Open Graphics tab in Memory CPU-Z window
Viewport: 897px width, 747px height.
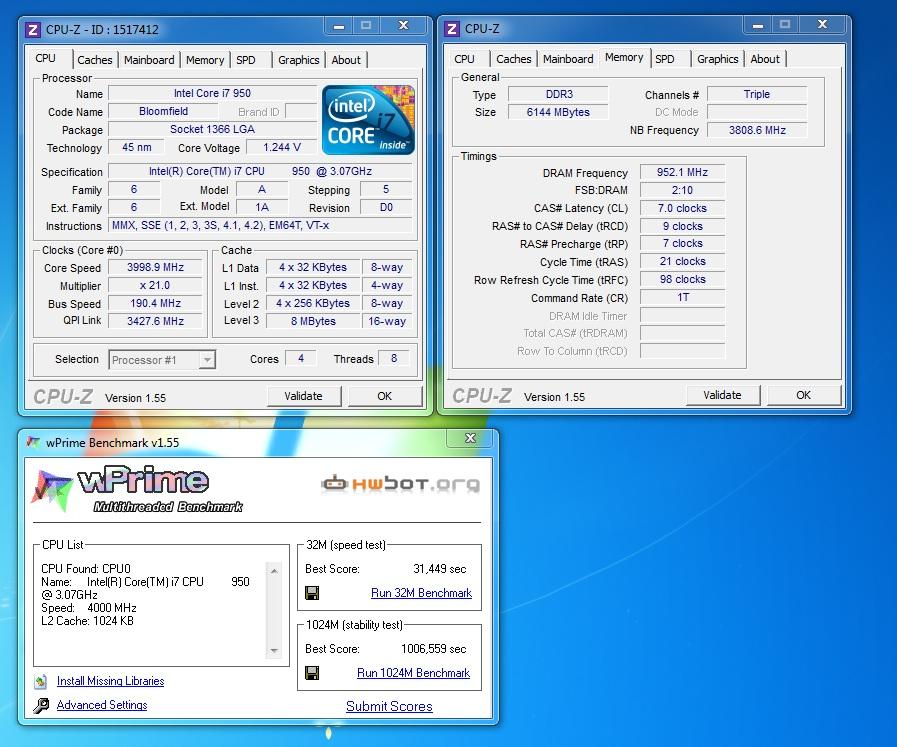point(717,59)
